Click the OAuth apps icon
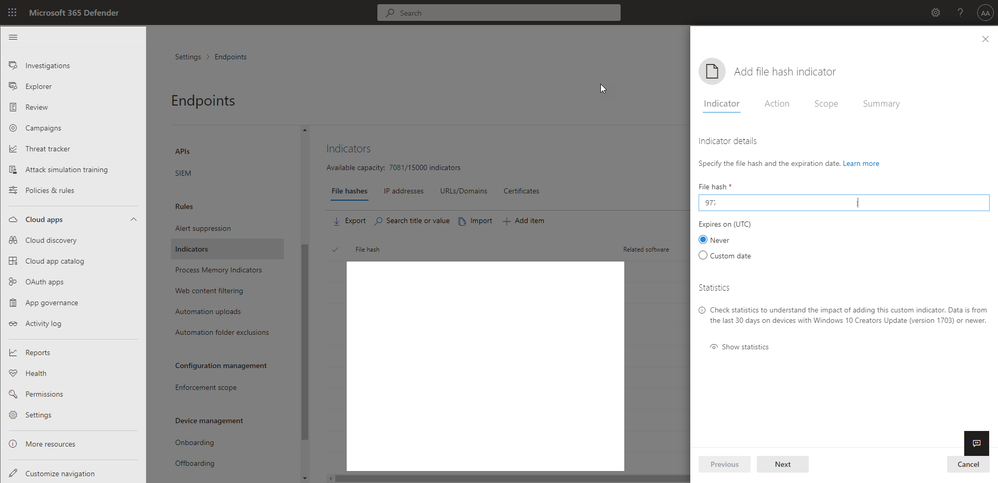The width and height of the screenshot is (998, 483). (x=13, y=282)
